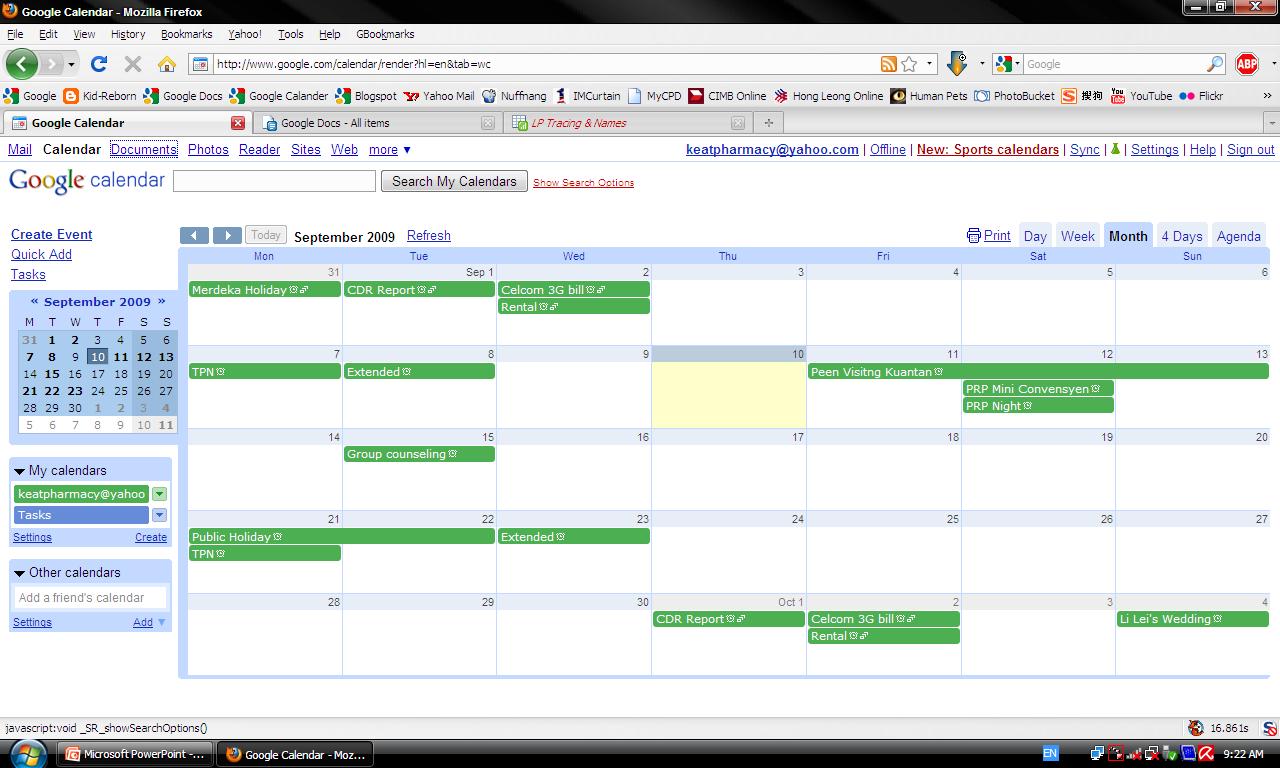1280x768 pixels.
Task: Select the 4 Days view tab
Action: coord(1182,236)
